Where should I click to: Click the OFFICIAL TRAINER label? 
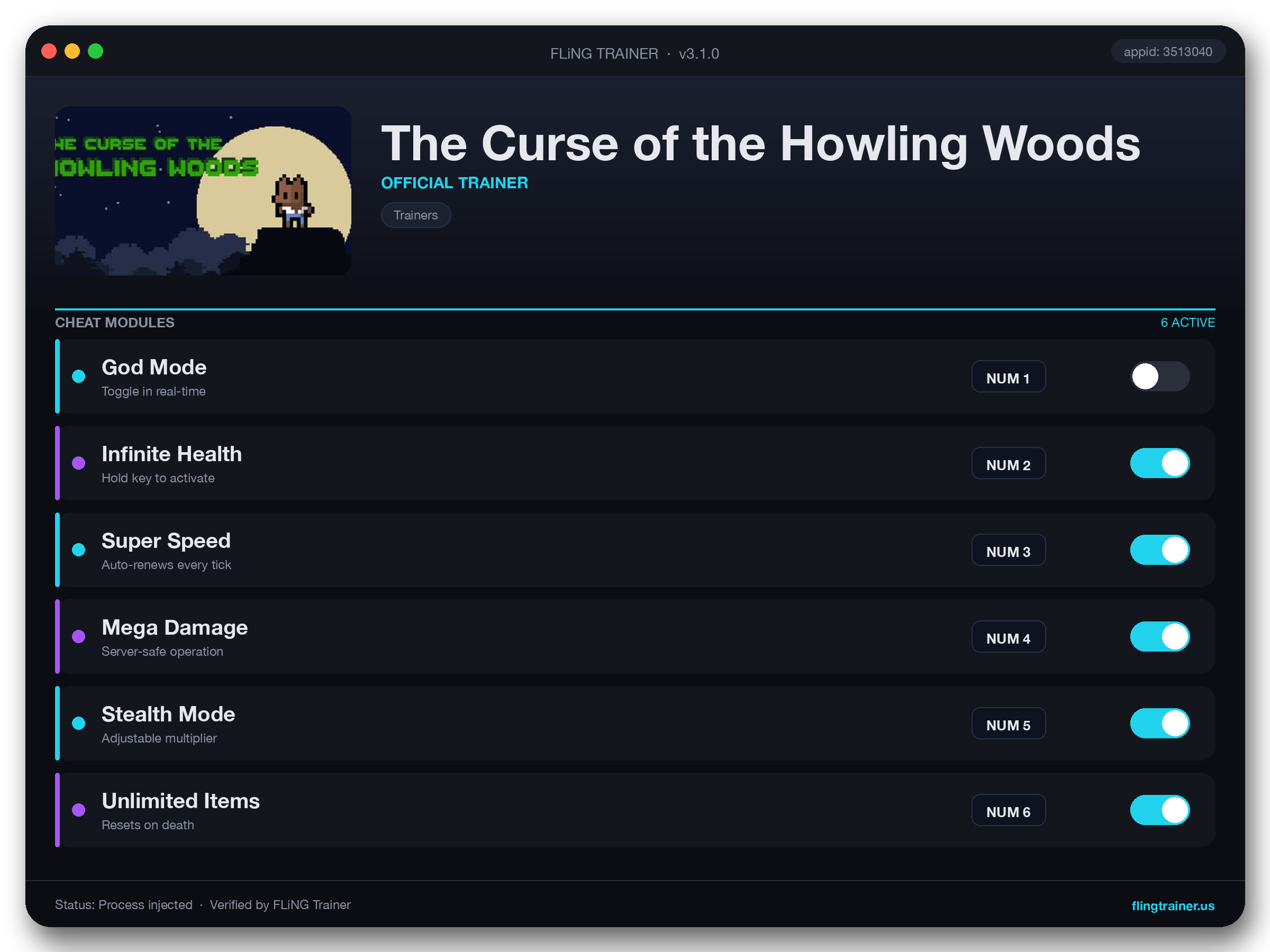455,182
